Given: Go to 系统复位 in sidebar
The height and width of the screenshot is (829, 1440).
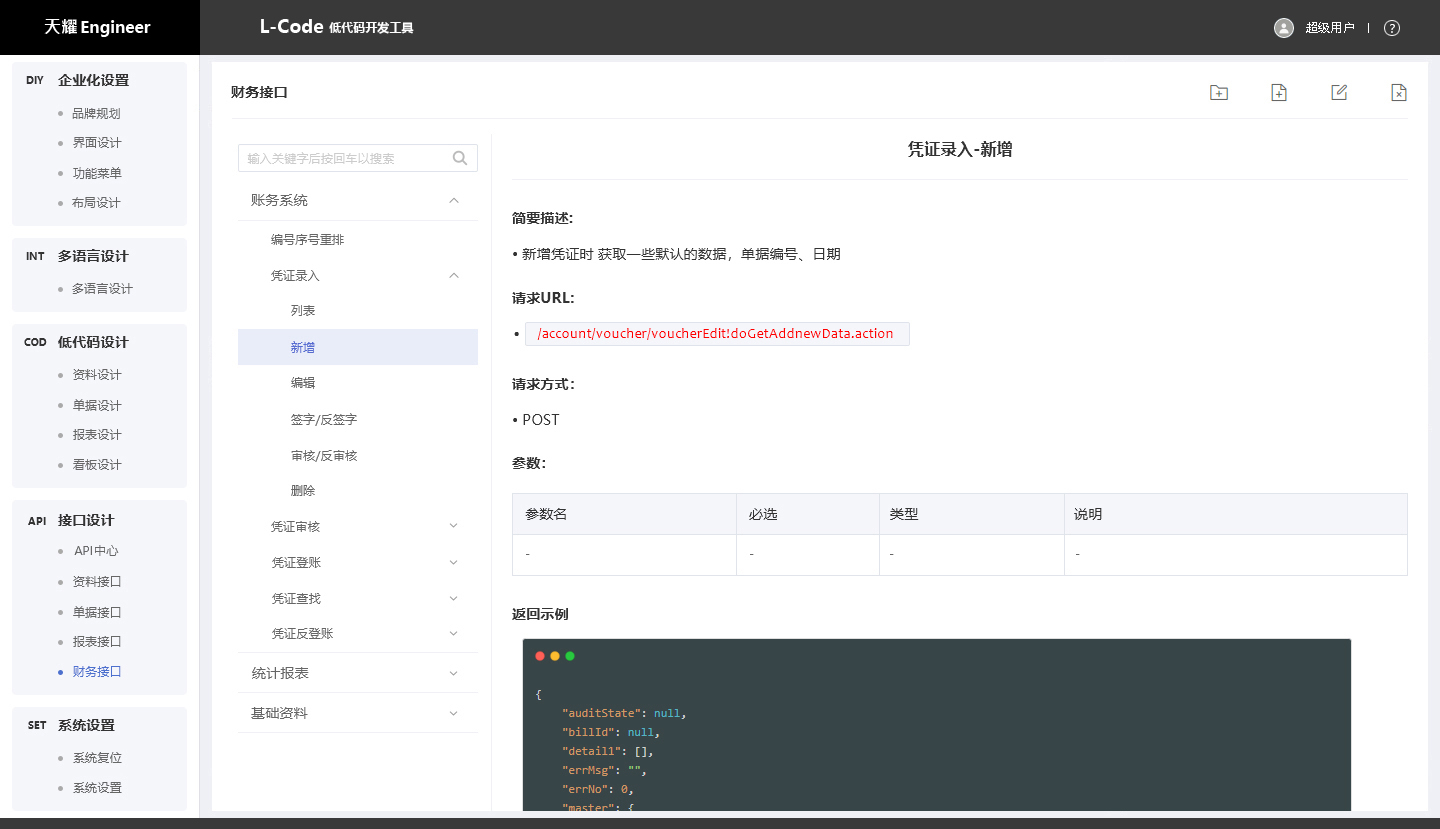Looking at the screenshot, I should (x=97, y=758).
